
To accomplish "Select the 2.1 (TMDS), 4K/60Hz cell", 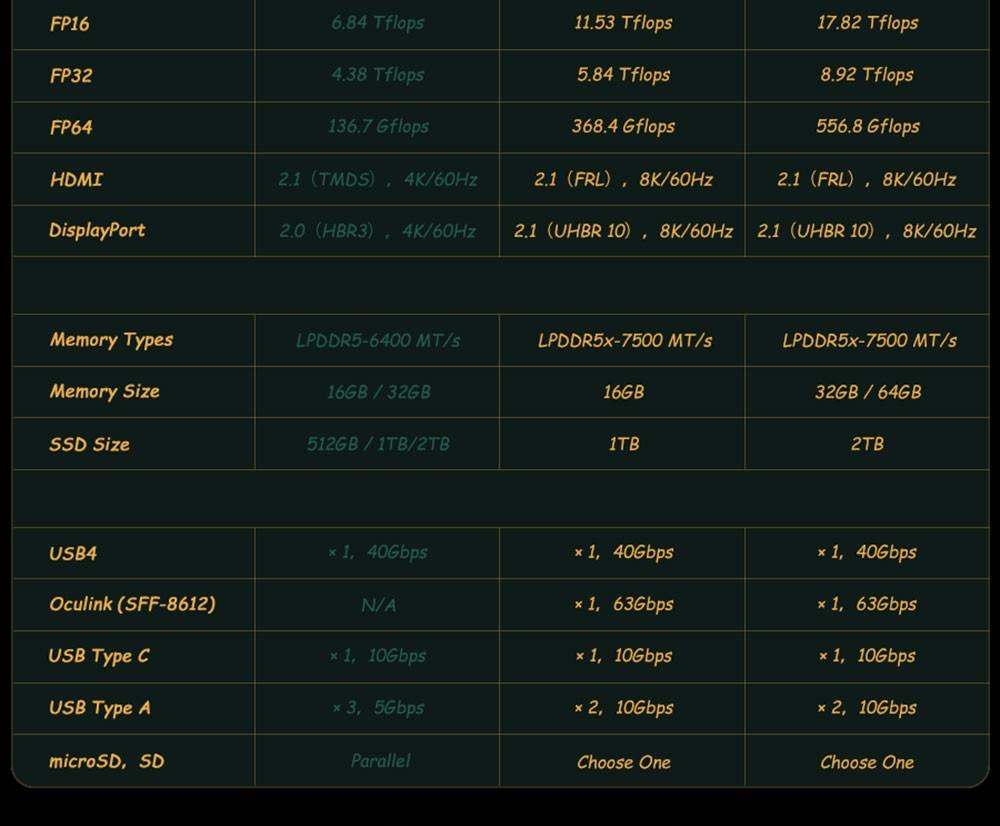I will [x=378, y=180].
